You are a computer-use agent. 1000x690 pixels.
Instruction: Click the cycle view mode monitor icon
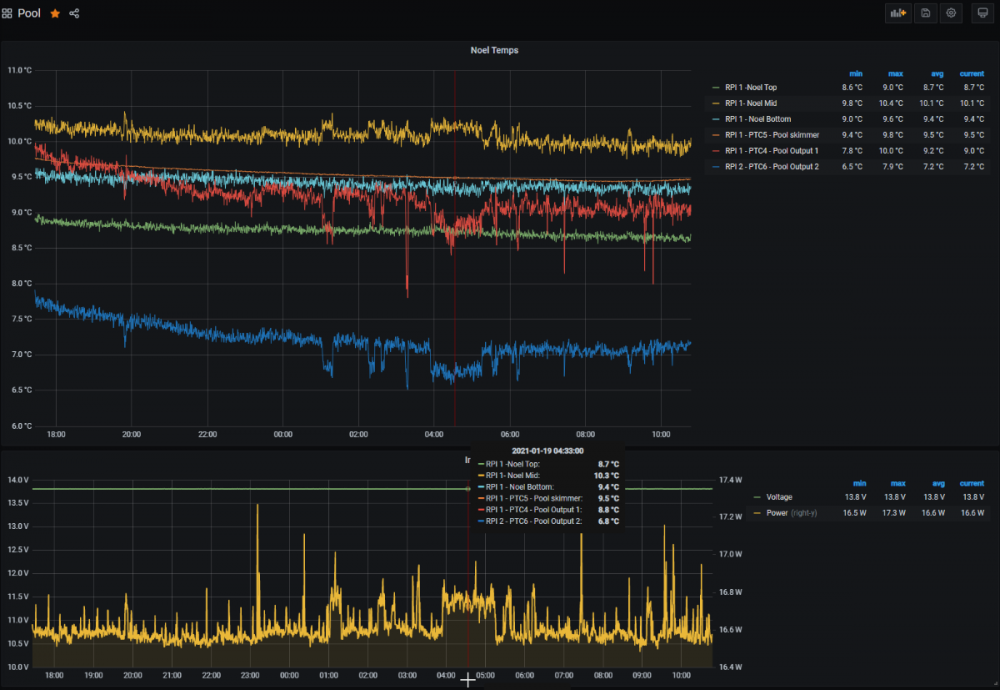(x=981, y=13)
